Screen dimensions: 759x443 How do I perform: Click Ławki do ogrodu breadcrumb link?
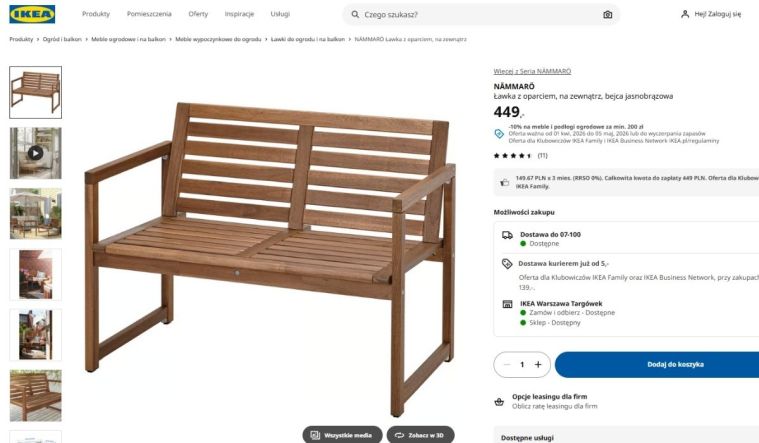click(x=307, y=39)
